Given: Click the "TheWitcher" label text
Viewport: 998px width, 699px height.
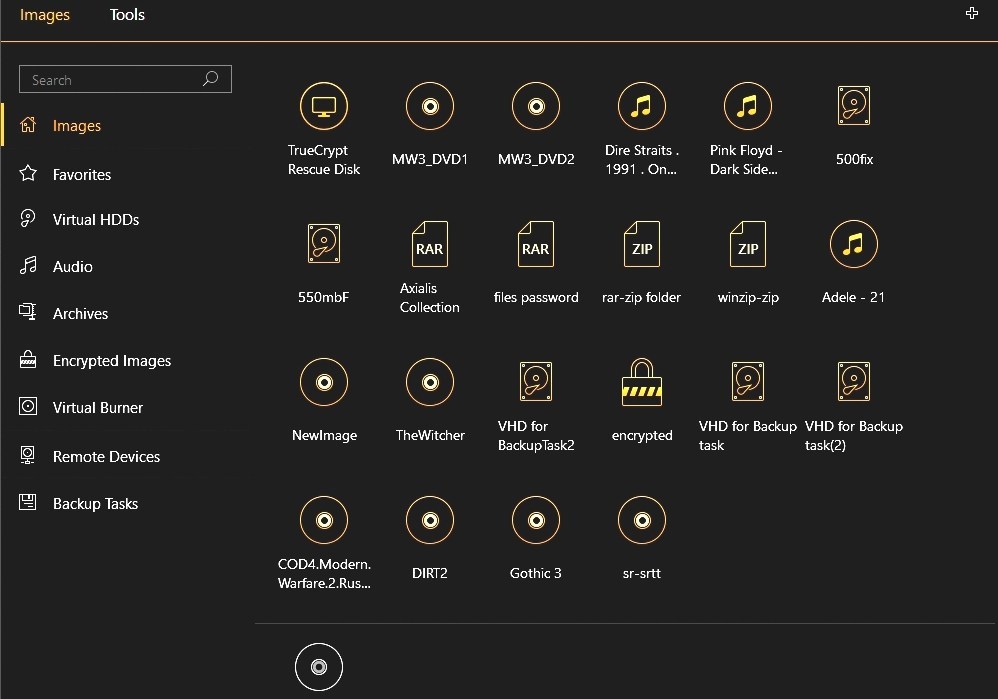Looking at the screenshot, I should coord(430,435).
